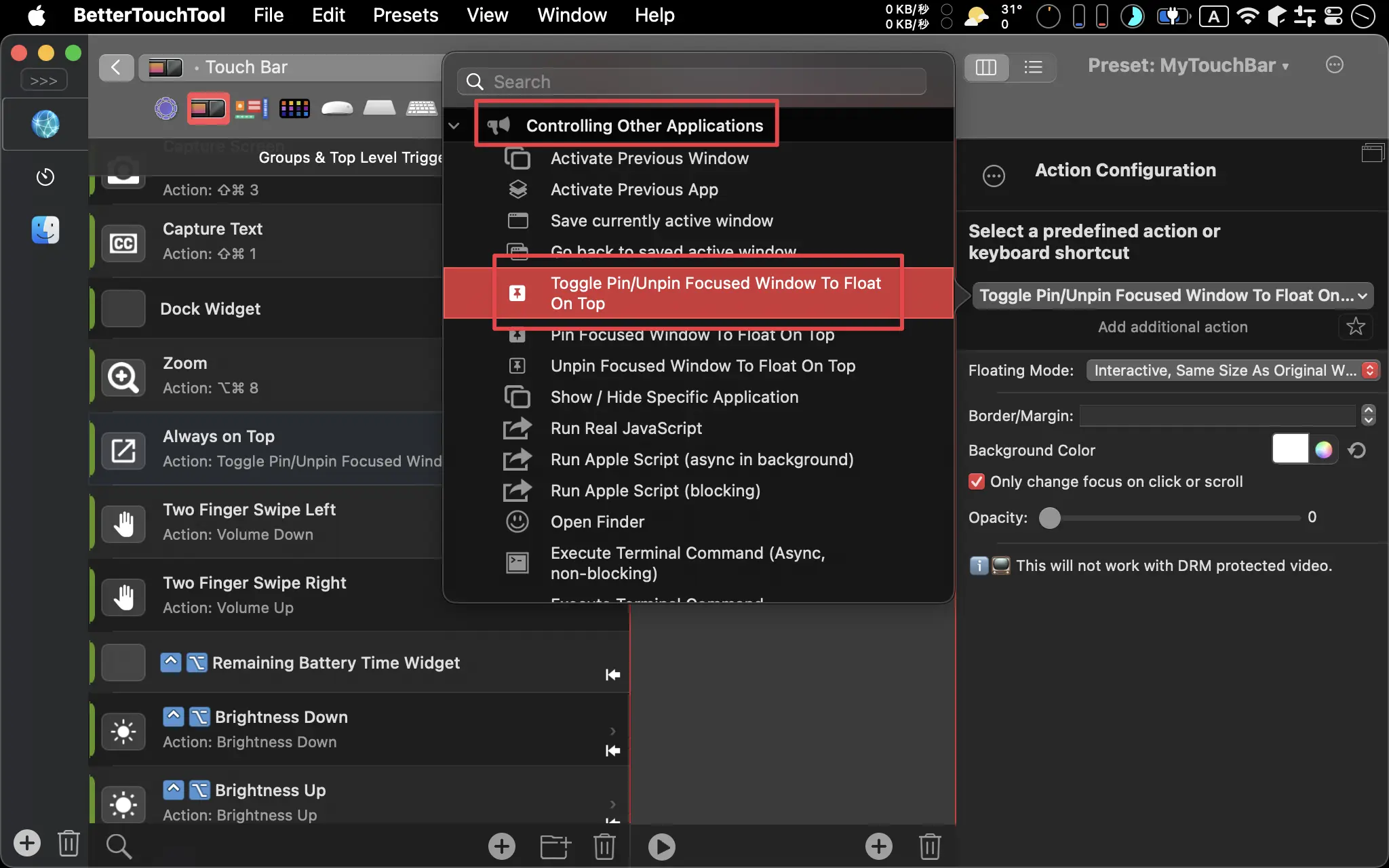
Task: Select the Trackpad trigger icon
Action: [379, 107]
